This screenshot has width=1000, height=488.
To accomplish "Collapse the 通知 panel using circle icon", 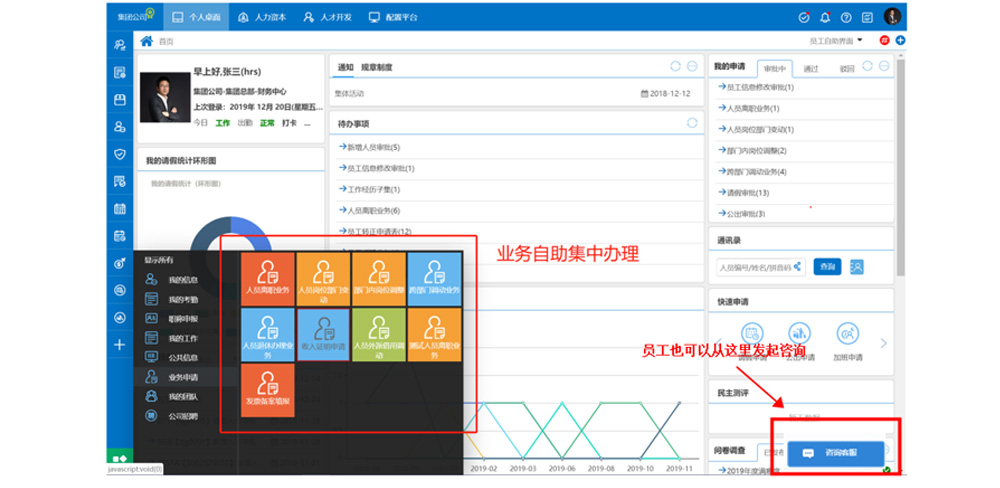I will tap(691, 67).
